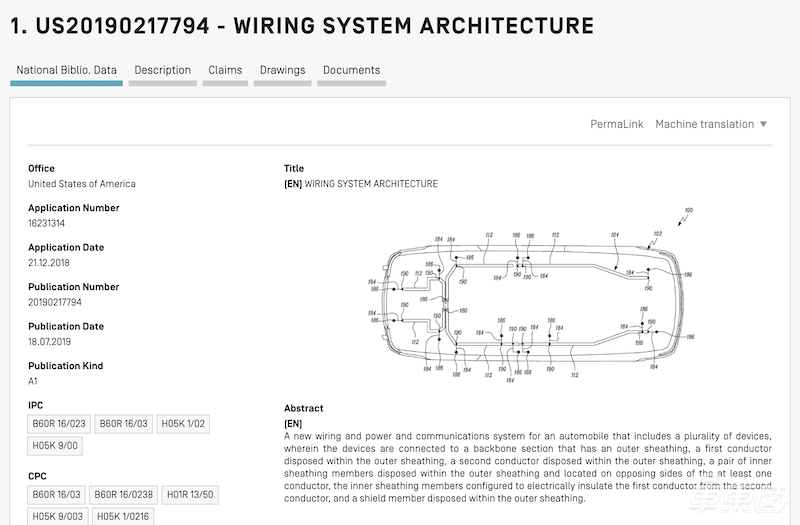Click the application number 16231314
This screenshot has width=800, height=525.
coord(46,223)
